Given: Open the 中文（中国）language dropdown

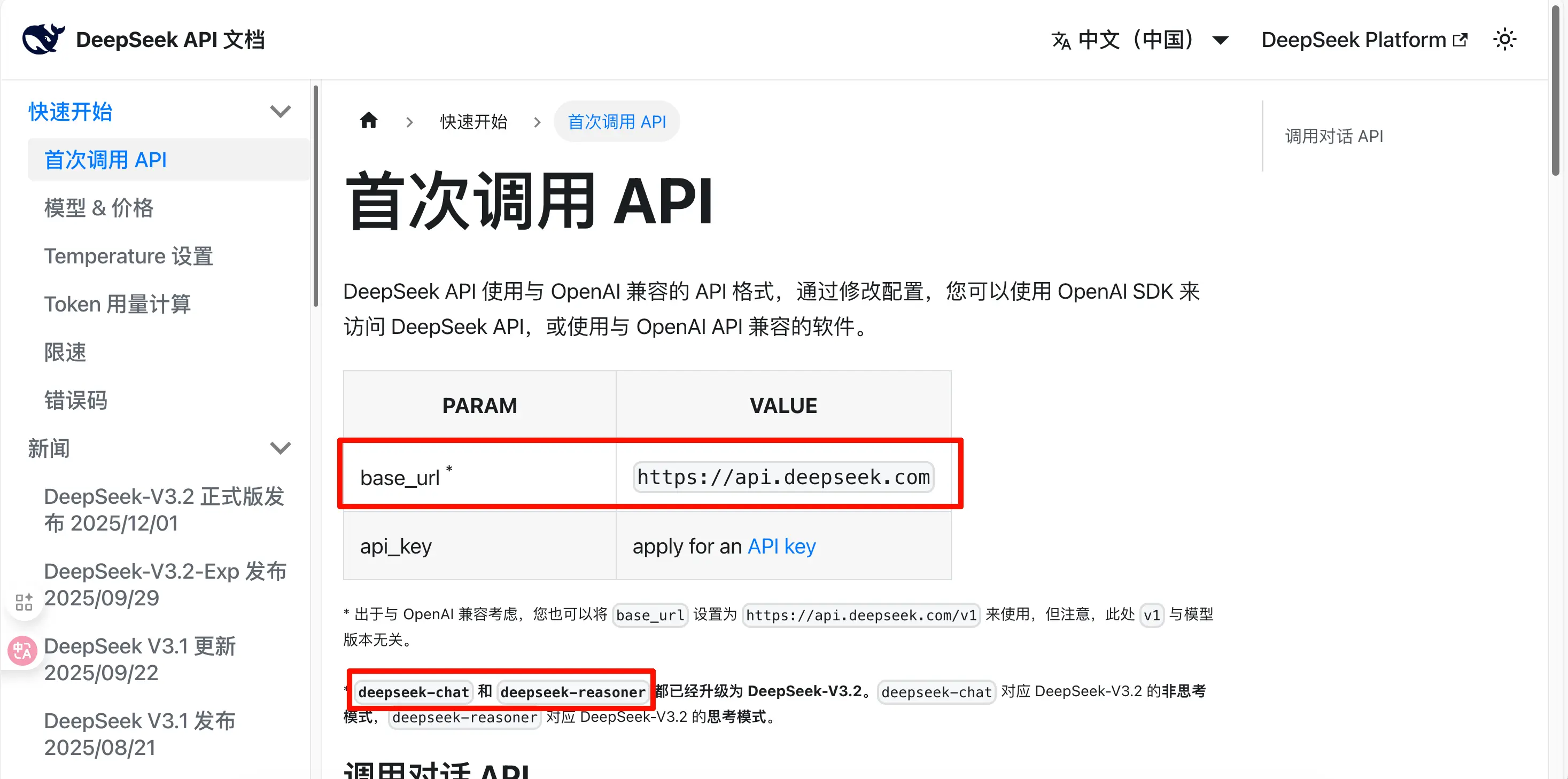Looking at the screenshot, I should click(x=1139, y=40).
